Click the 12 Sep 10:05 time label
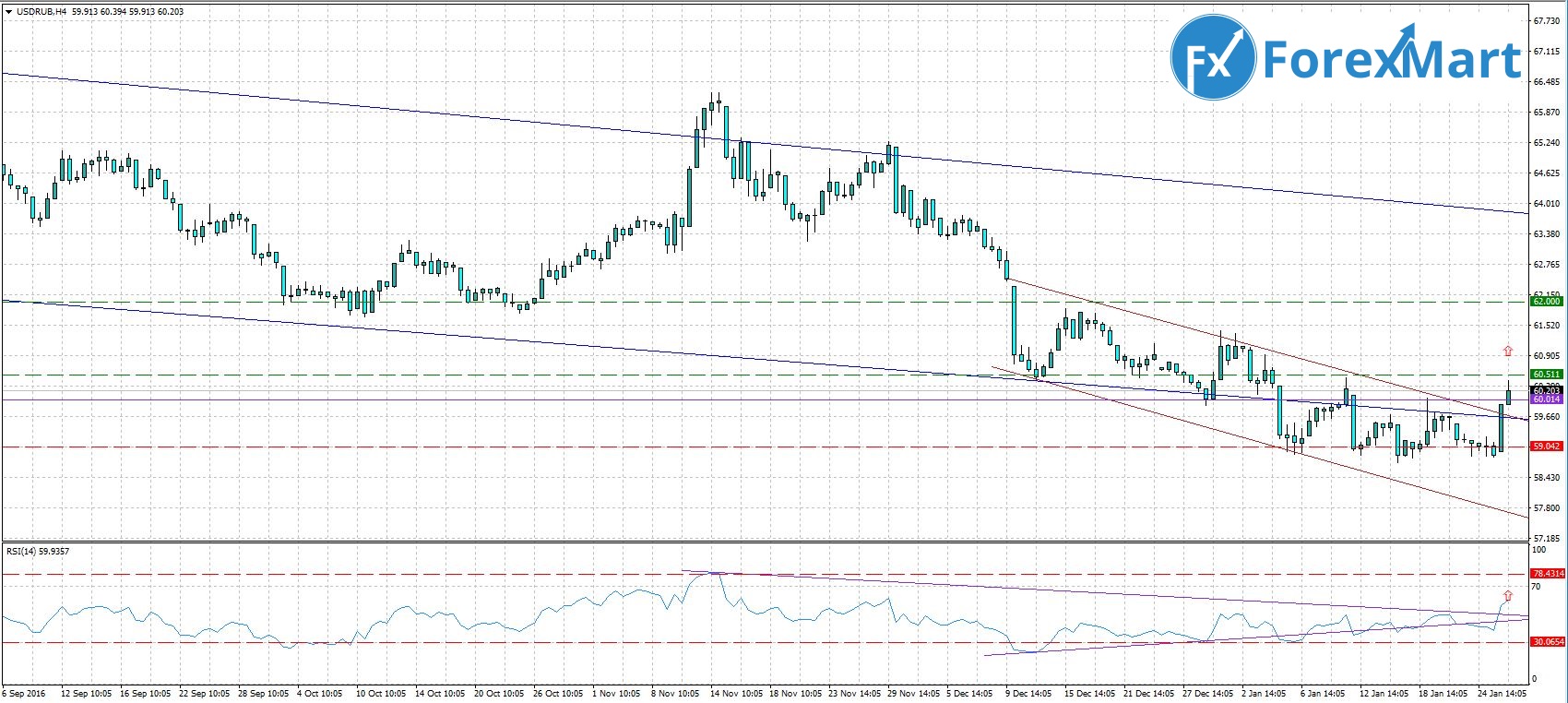1568x703 pixels. tap(87, 693)
